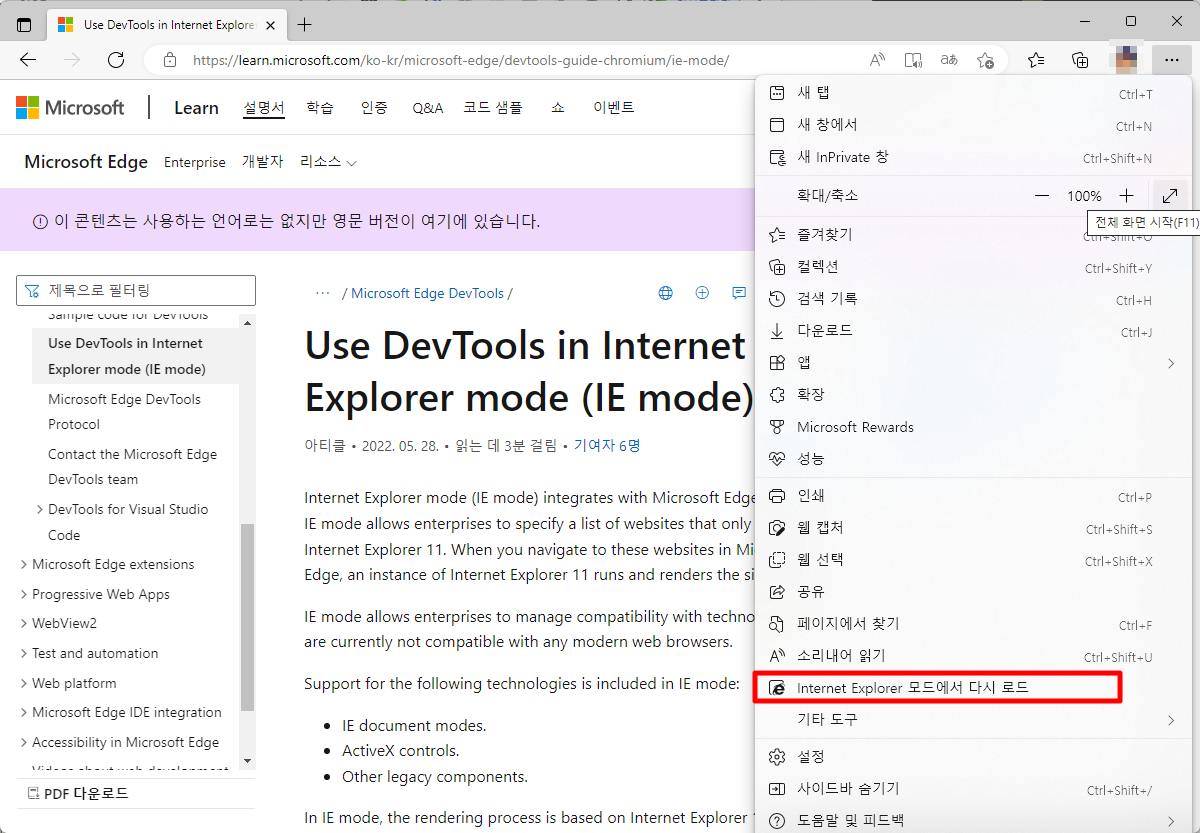The image size is (1200, 833).
Task: Select 인쇄 menu item
Action: coord(975,496)
